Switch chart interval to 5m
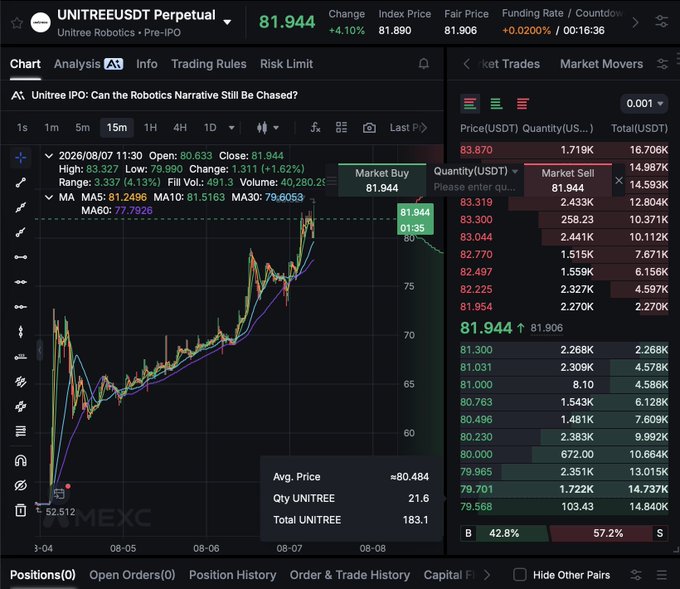Viewport: 680px width, 589px height. (x=82, y=128)
